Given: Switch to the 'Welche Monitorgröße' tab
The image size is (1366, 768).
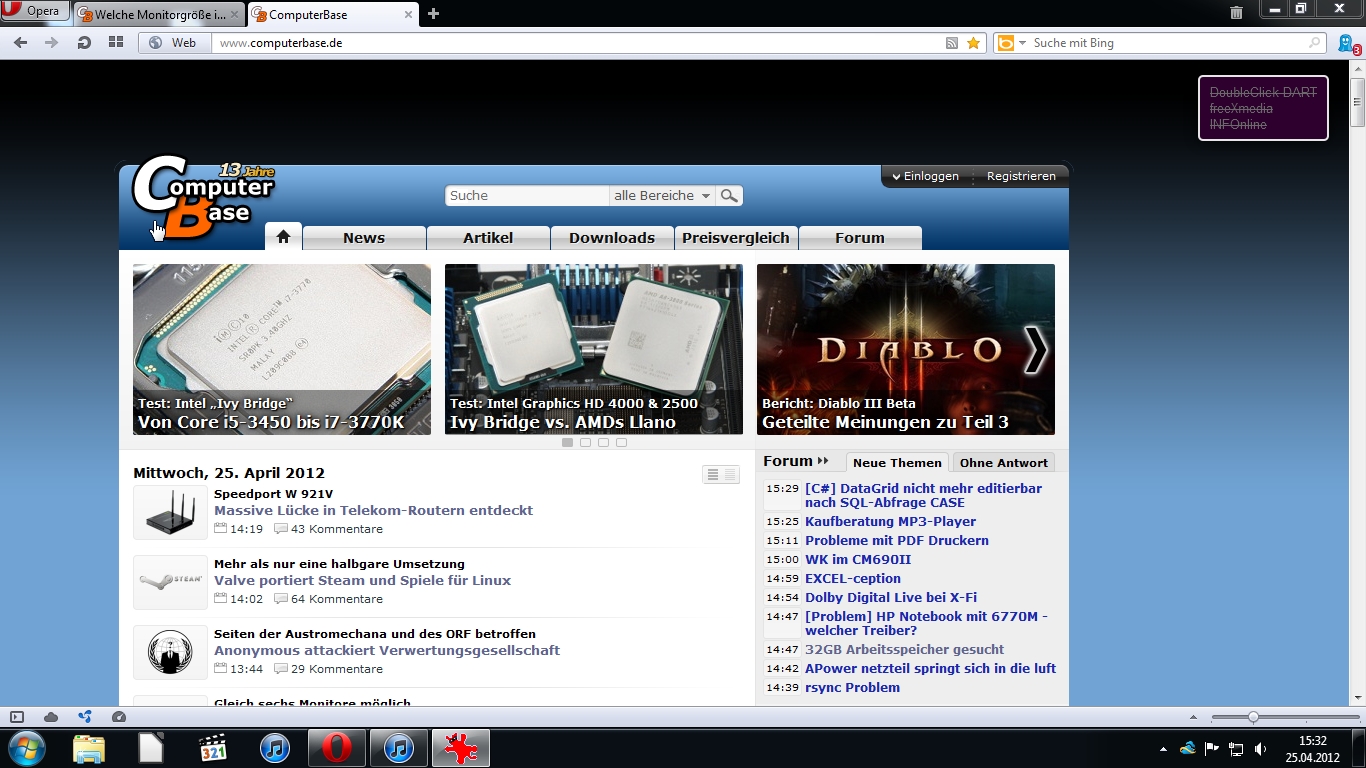Looking at the screenshot, I should [159, 15].
